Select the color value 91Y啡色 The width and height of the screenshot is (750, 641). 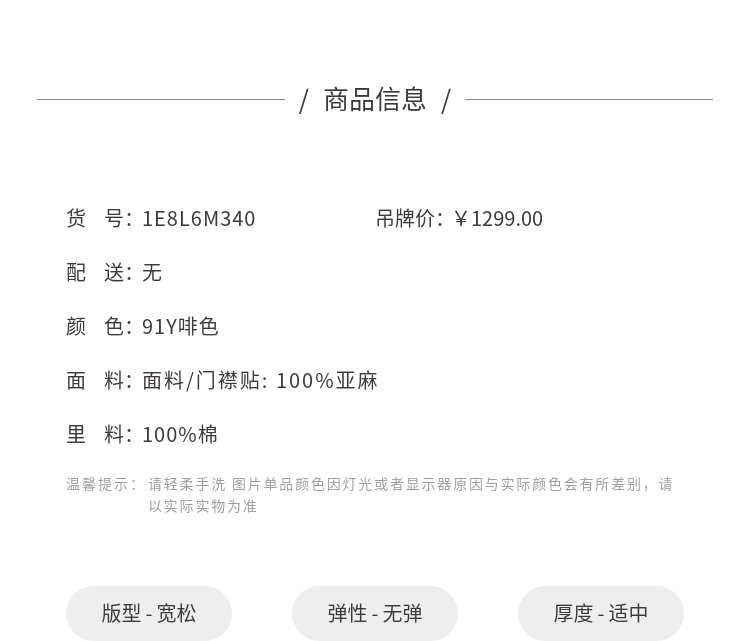tap(180, 327)
